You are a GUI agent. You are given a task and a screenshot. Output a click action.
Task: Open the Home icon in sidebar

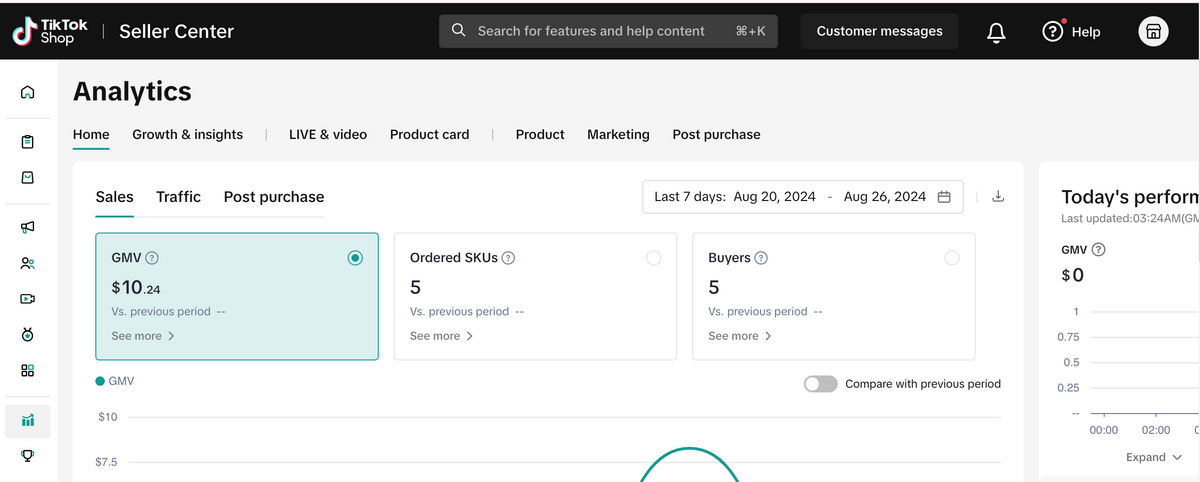click(28, 92)
